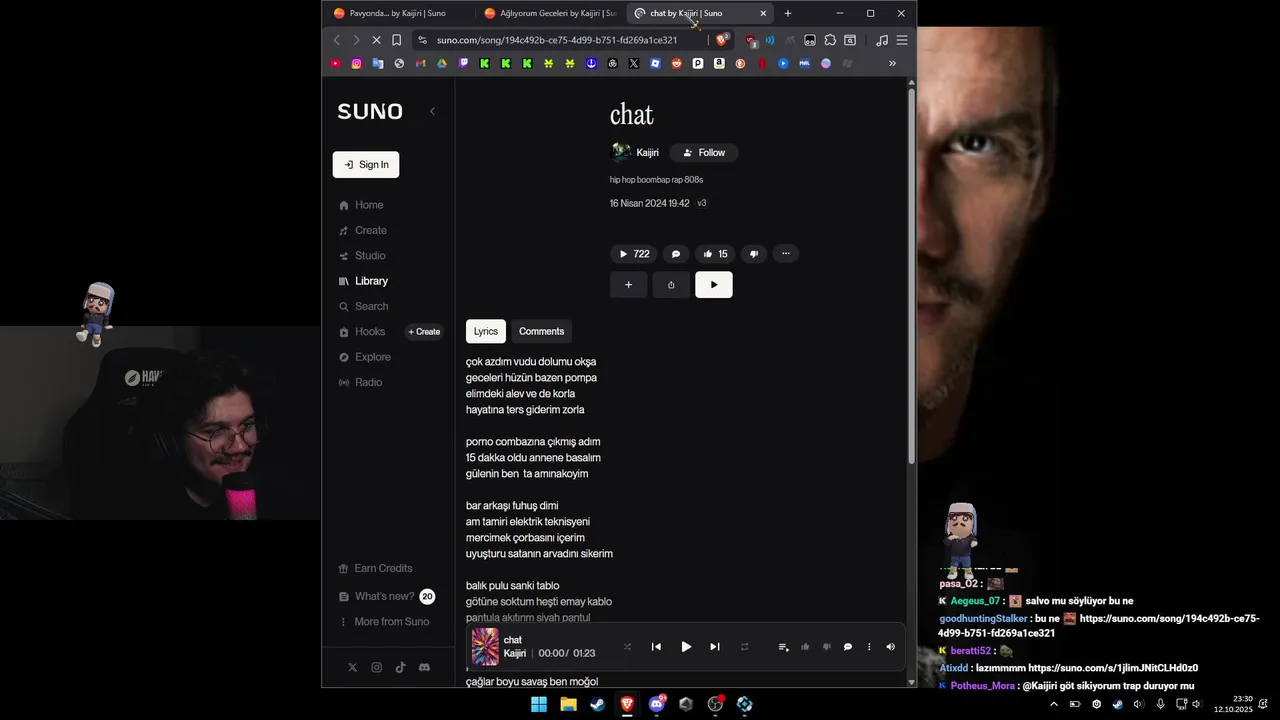Open Suno's TikTok icon

click(400, 667)
